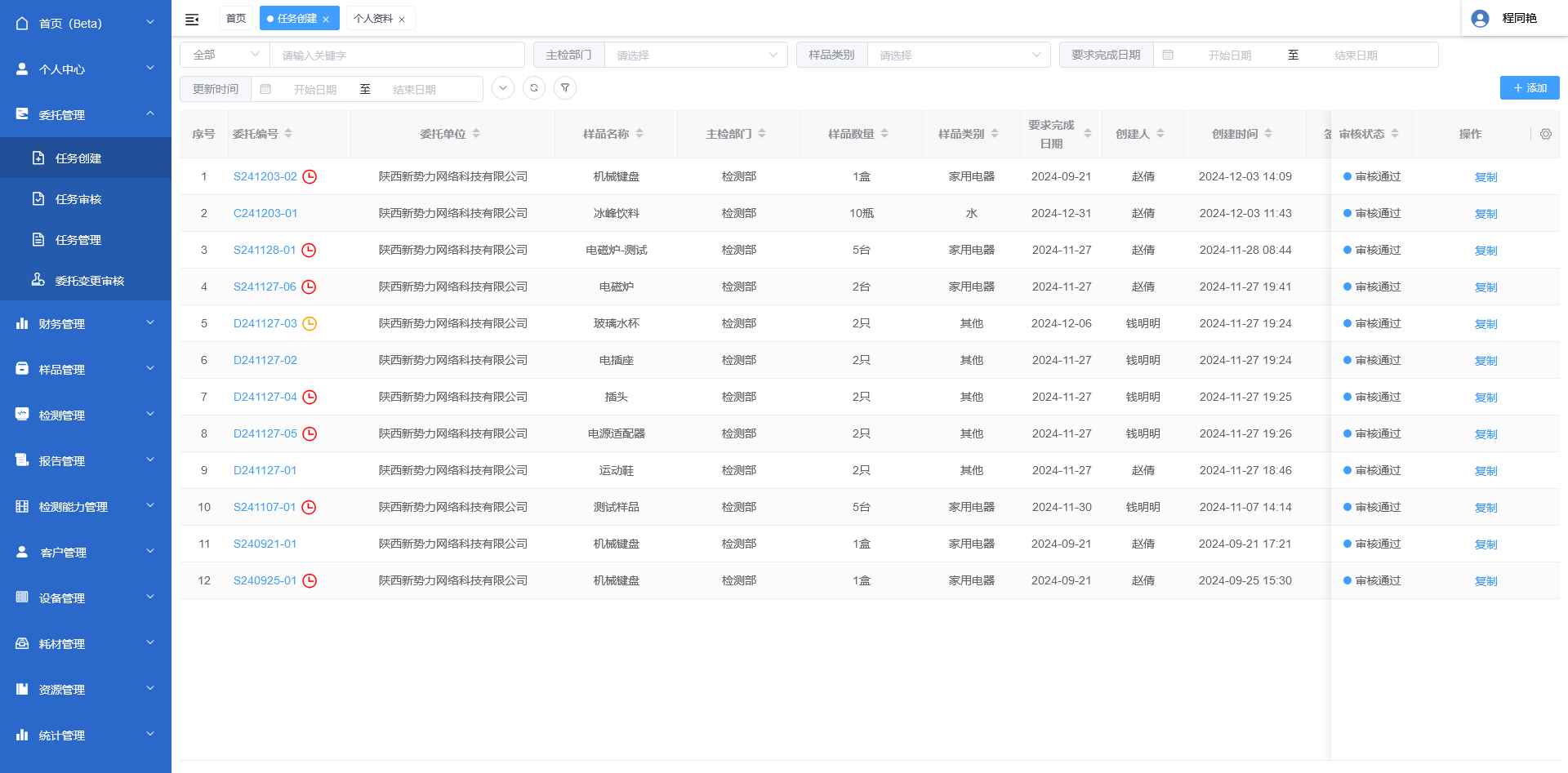Expand 报告管理 sidebar menu
The image size is (1568, 773).
click(x=86, y=460)
